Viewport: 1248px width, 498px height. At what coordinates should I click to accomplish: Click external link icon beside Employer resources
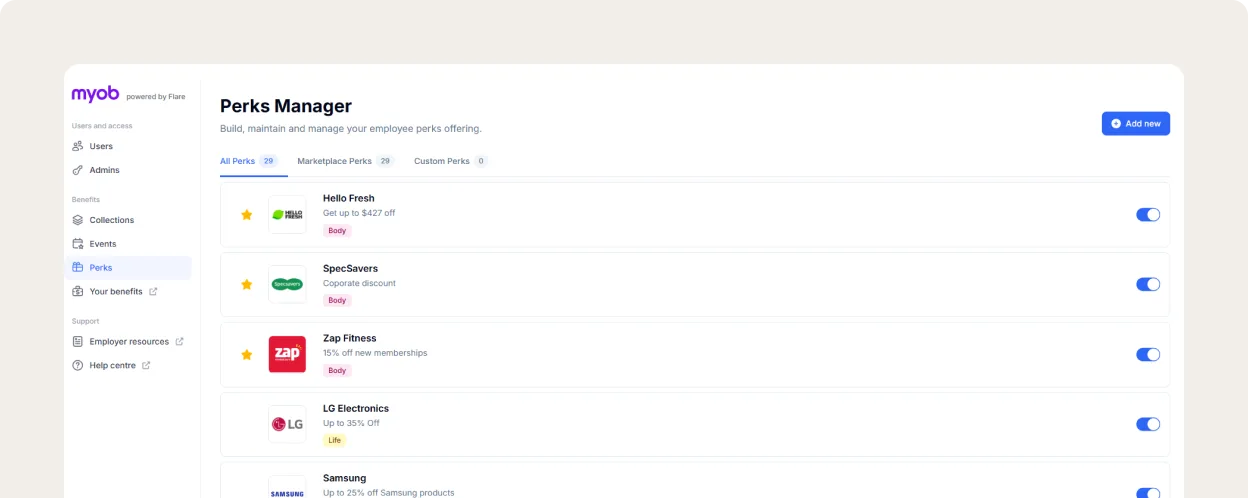180,342
